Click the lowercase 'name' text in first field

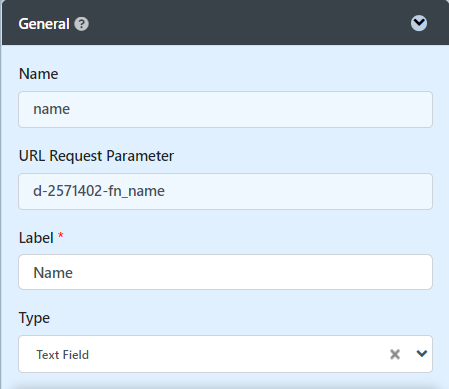[52, 109]
